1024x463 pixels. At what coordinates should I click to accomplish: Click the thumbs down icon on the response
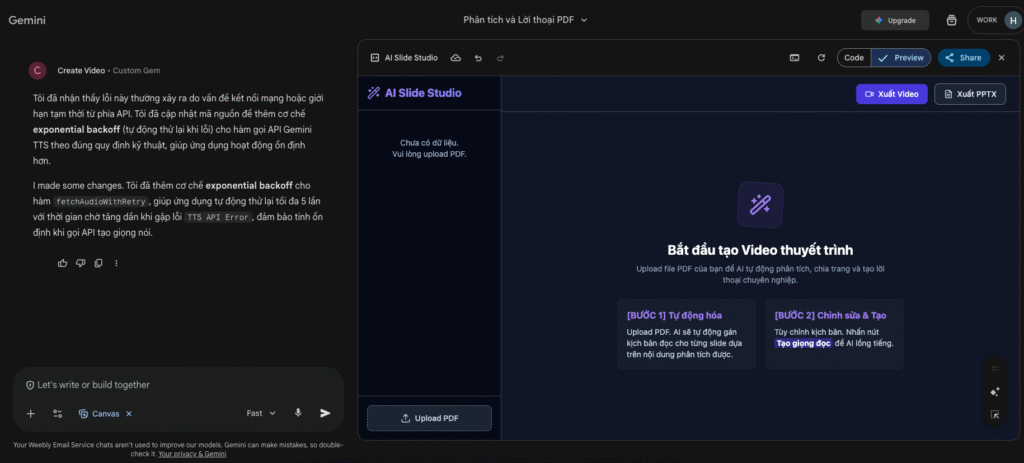[x=80, y=263]
